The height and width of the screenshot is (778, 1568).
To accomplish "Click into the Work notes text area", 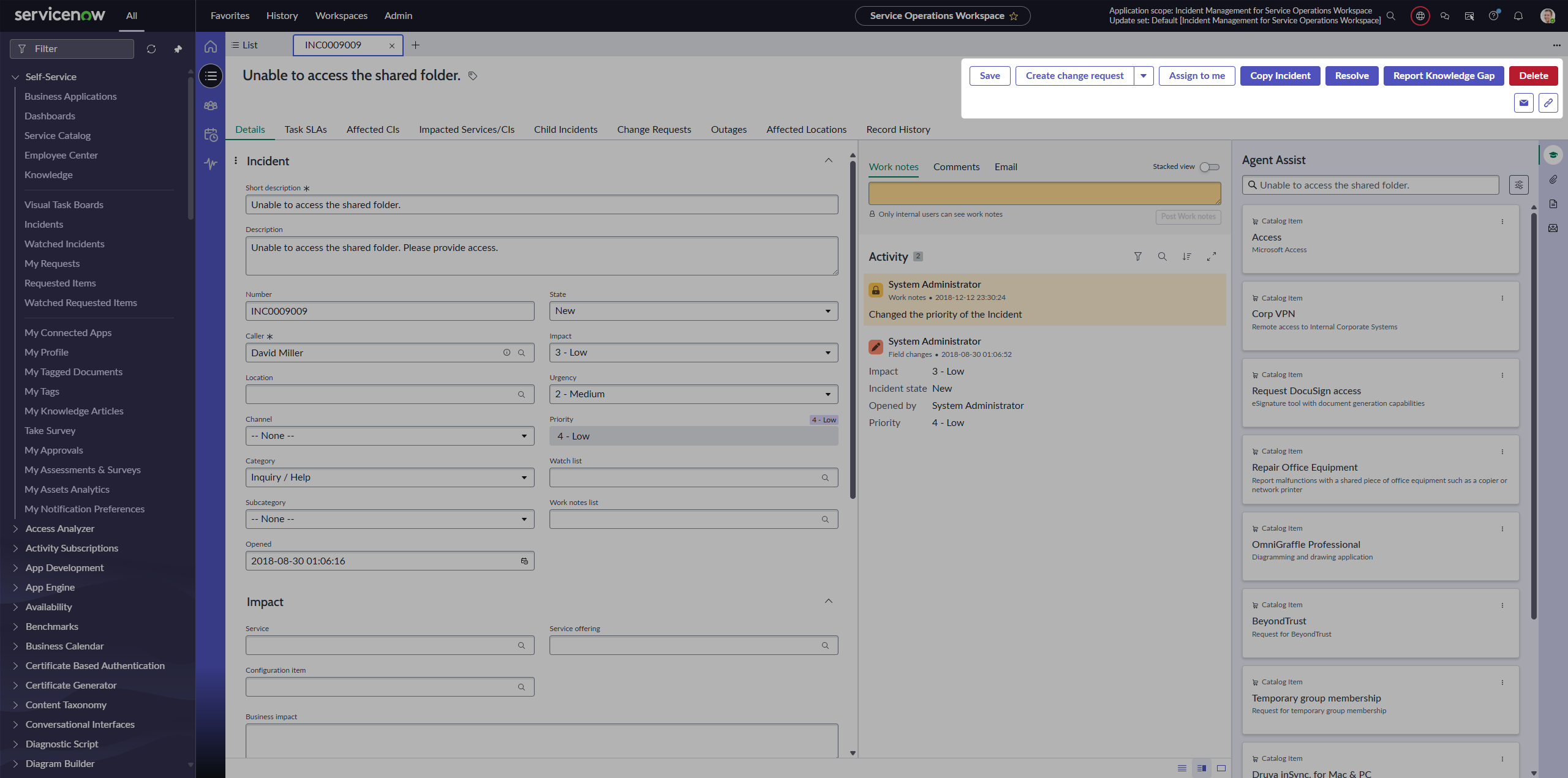I will pyautogui.click(x=1044, y=193).
